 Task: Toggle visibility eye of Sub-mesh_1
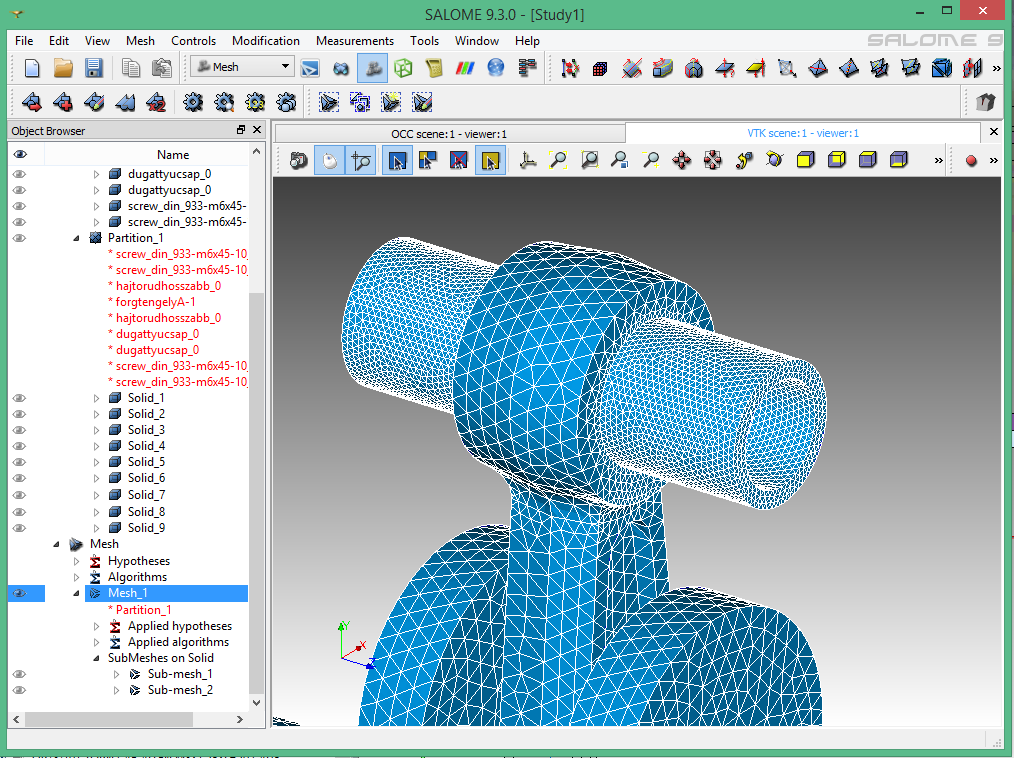coord(19,674)
